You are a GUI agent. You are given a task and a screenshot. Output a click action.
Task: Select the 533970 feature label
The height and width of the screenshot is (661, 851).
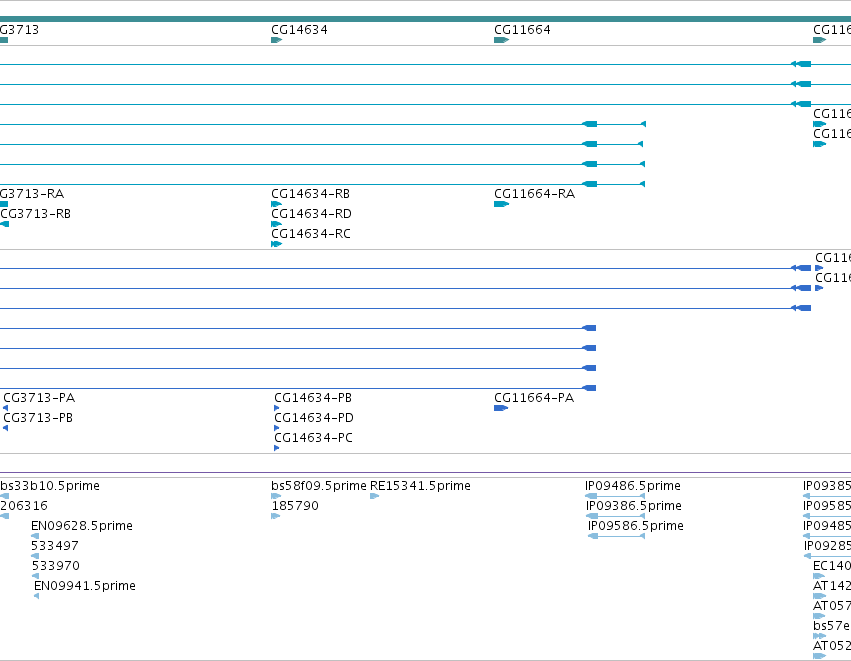point(55,566)
